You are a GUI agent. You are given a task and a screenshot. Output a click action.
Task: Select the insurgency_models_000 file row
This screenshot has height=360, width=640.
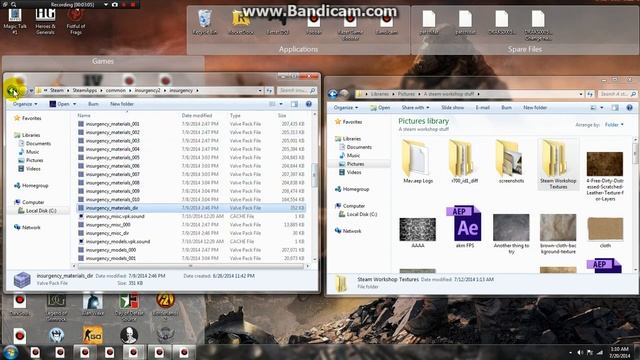point(191,250)
